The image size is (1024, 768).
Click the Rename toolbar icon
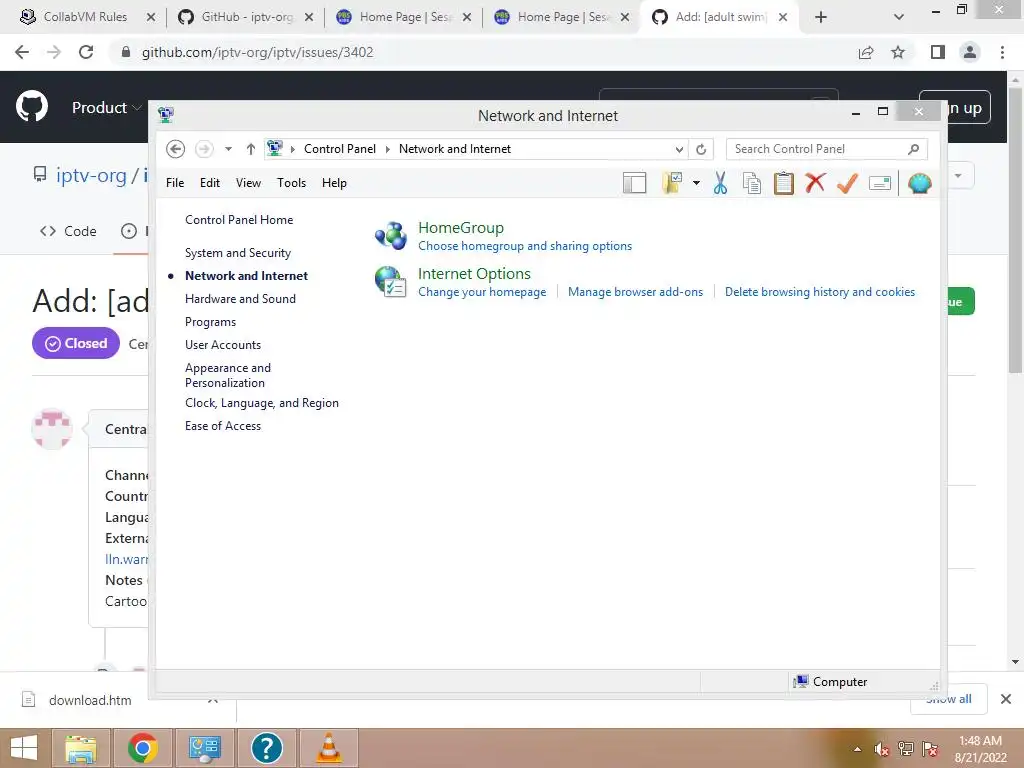[880, 184]
